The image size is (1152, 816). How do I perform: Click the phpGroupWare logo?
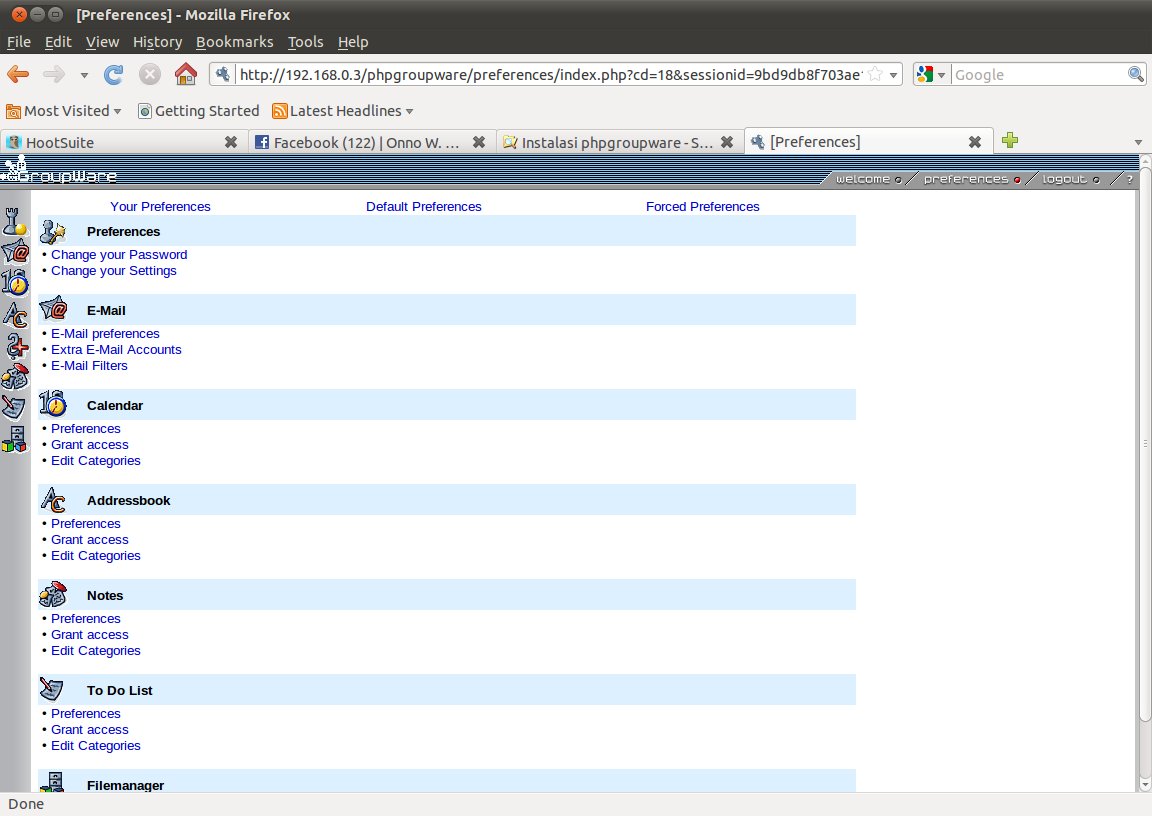pyautogui.click(x=59, y=170)
